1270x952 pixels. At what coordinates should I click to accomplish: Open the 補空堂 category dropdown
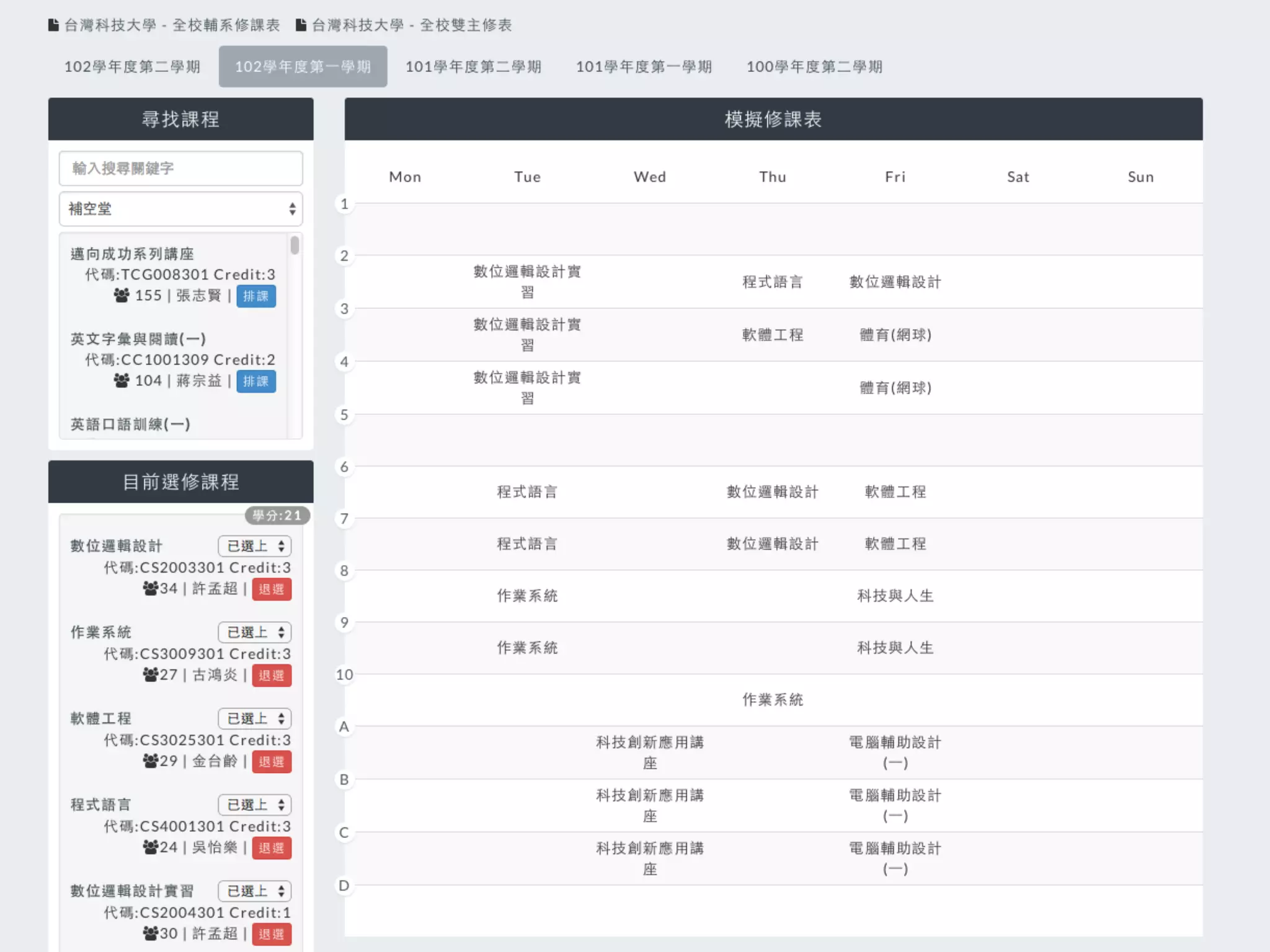pyautogui.click(x=180, y=209)
